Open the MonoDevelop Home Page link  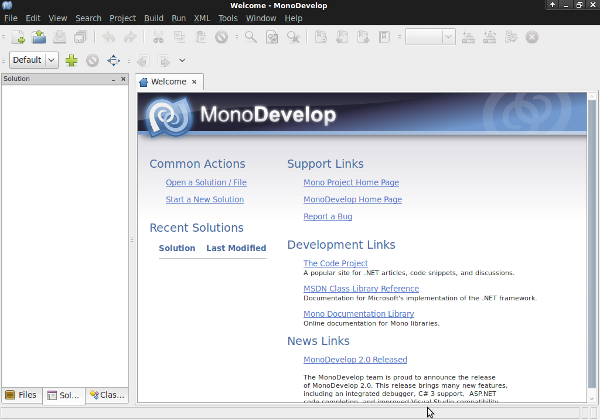click(353, 199)
